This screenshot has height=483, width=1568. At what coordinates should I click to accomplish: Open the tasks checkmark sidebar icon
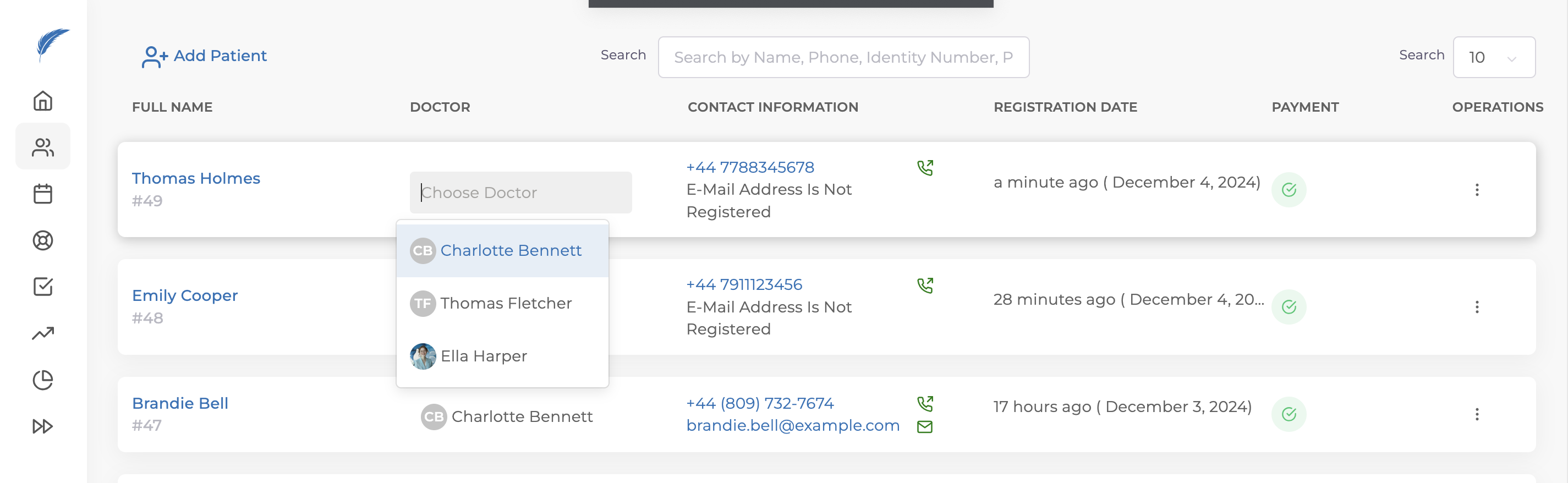click(x=42, y=287)
